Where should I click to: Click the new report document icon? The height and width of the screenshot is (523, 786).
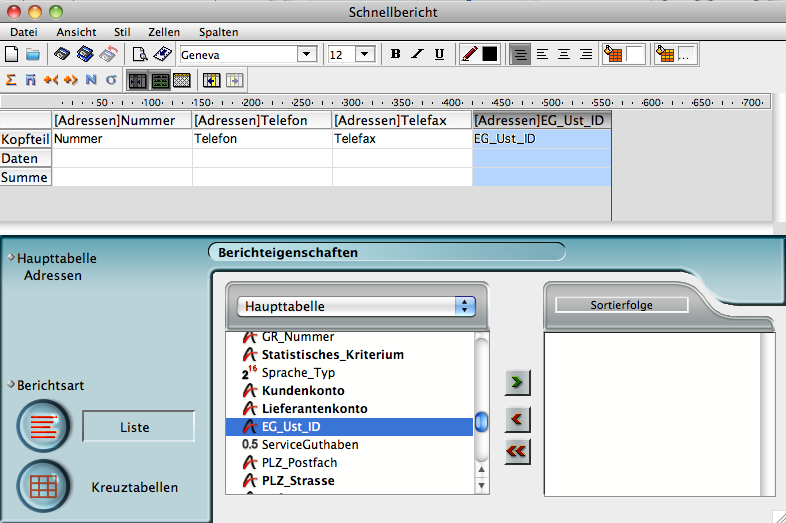pos(12,54)
